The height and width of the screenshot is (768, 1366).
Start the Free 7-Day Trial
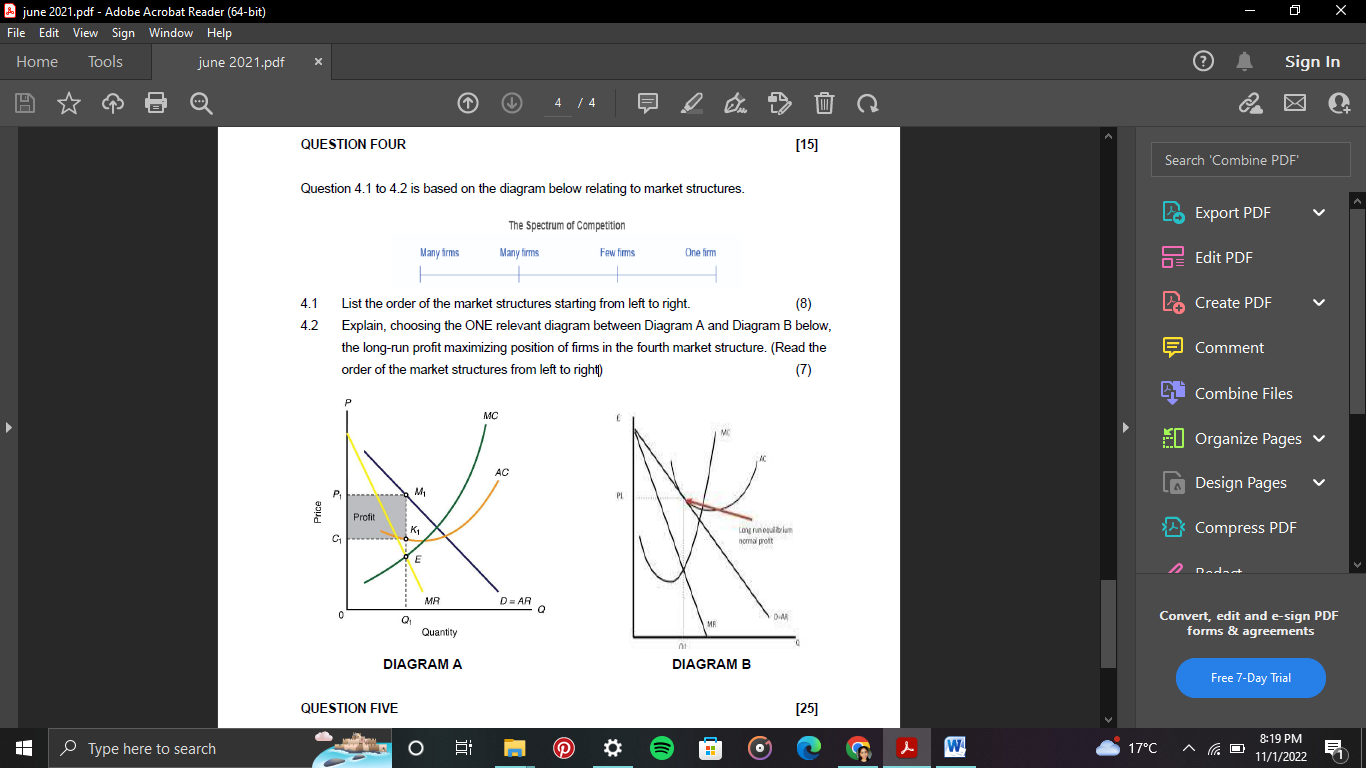1250,678
